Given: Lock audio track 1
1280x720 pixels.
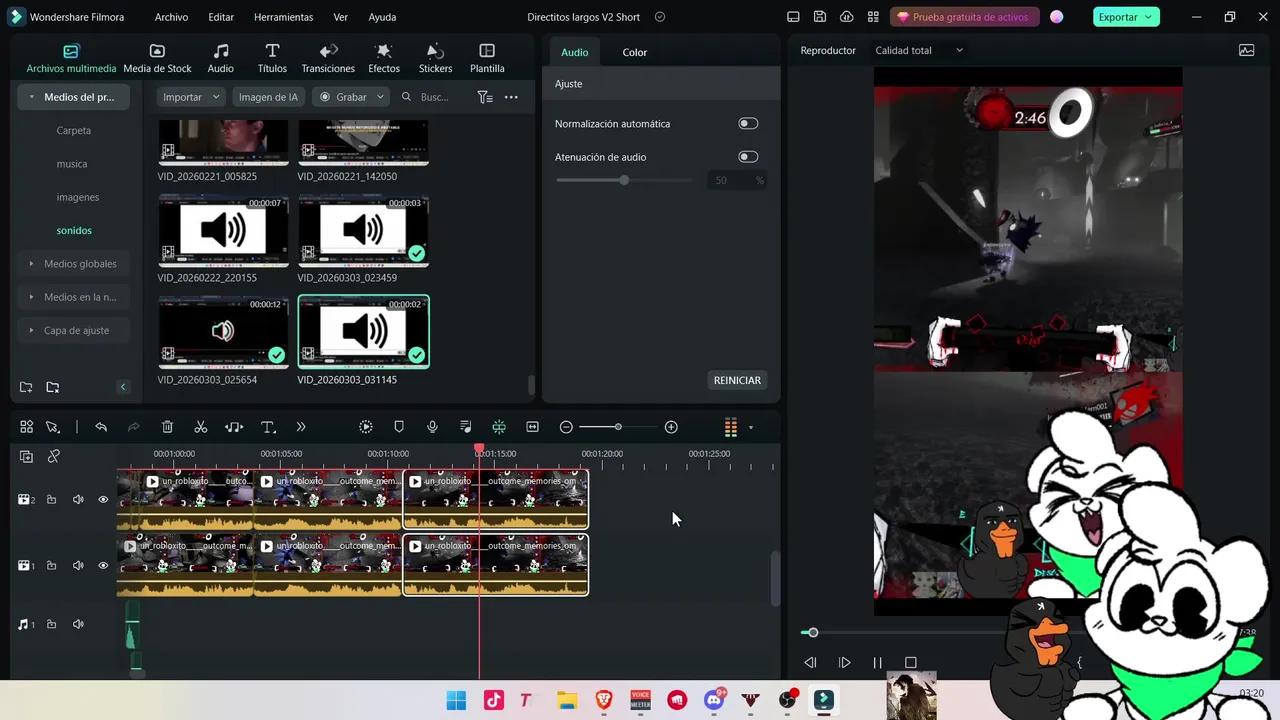Looking at the screenshot, I should [x=51, y=624].
